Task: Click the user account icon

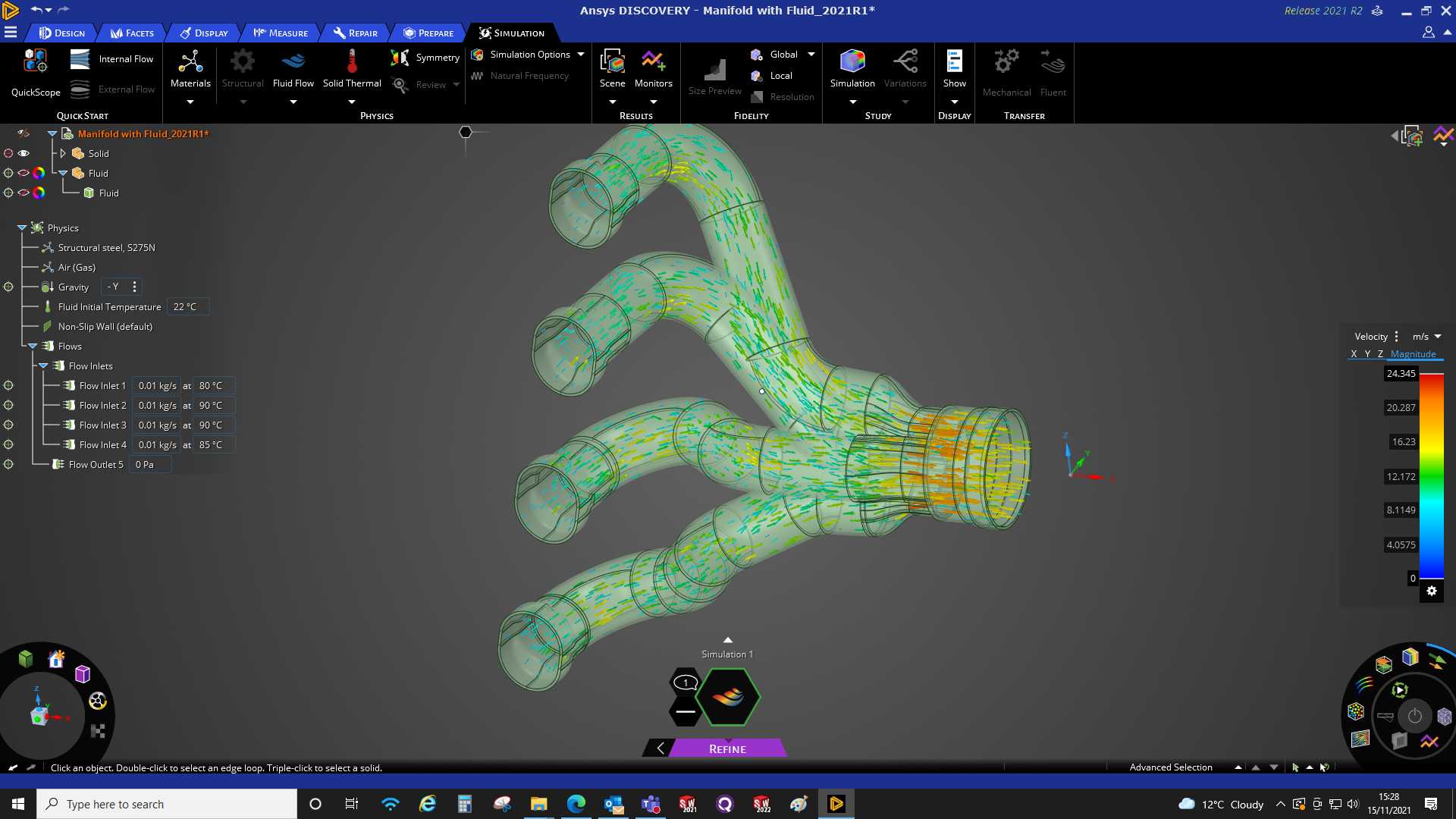Action: (x=1428, y=33)
